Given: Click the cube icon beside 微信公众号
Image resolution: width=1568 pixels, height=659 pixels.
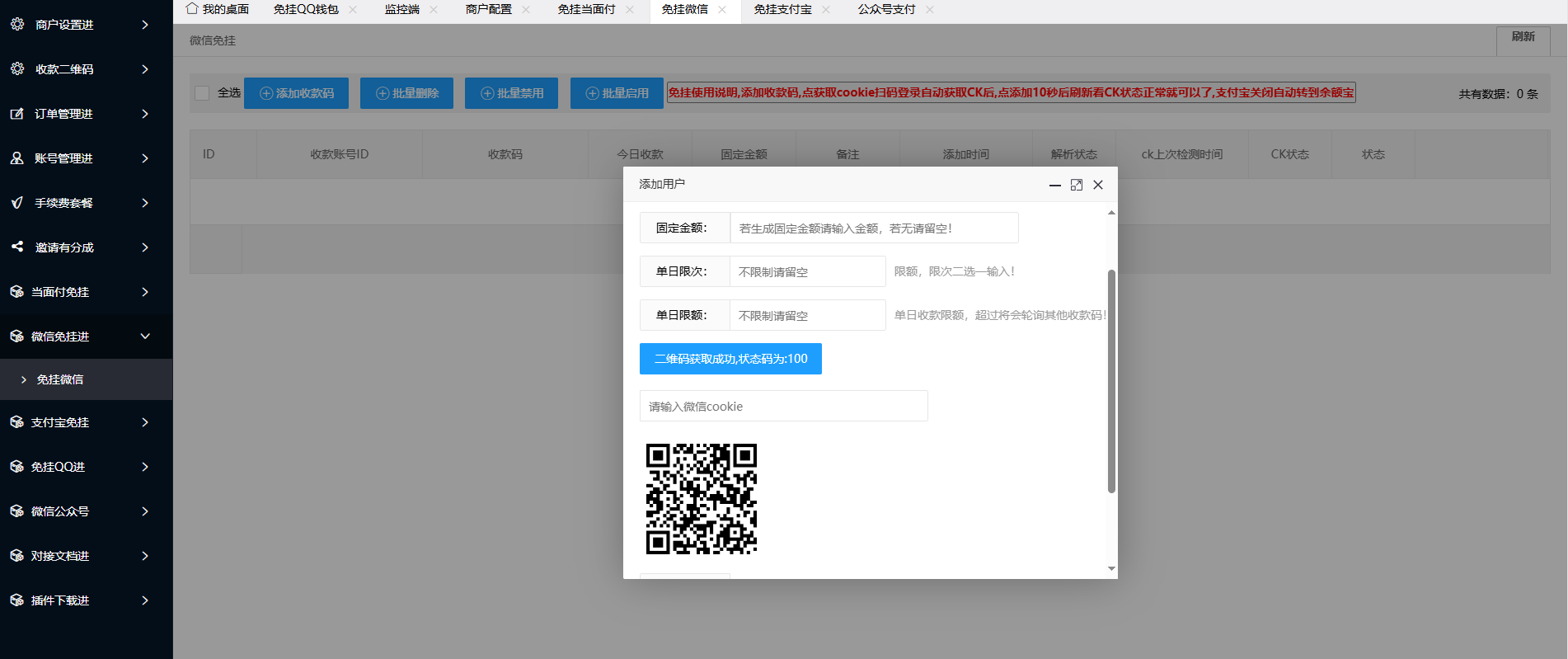Looking at the screenshot, I should tap(17, 511).
